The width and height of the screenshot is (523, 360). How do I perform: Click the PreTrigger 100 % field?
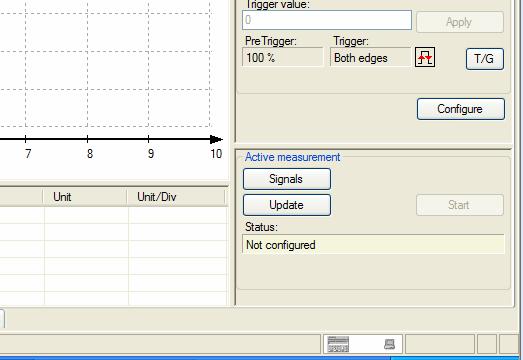pyautogui.click(x=283, y=57)
